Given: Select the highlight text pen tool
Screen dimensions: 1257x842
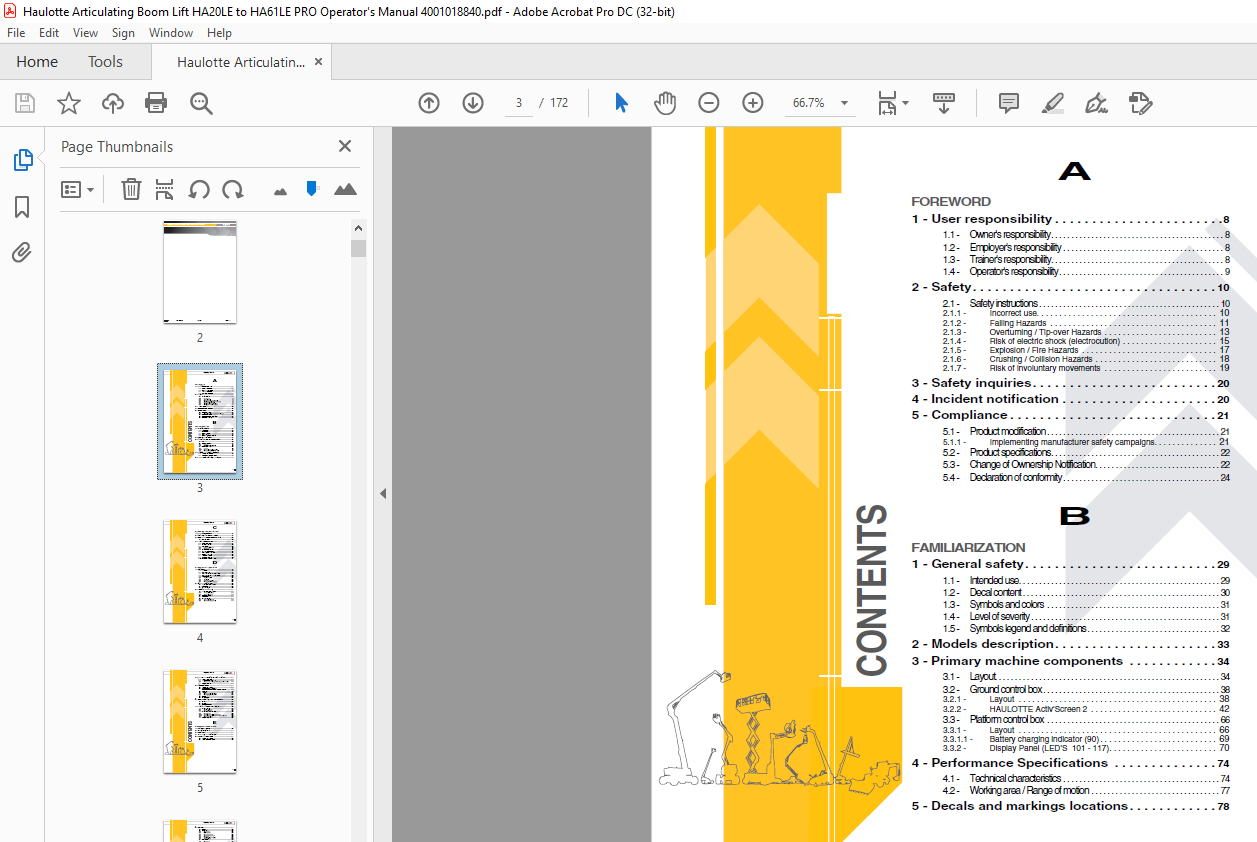Looking at the screenshot, I should point(1053,103).
